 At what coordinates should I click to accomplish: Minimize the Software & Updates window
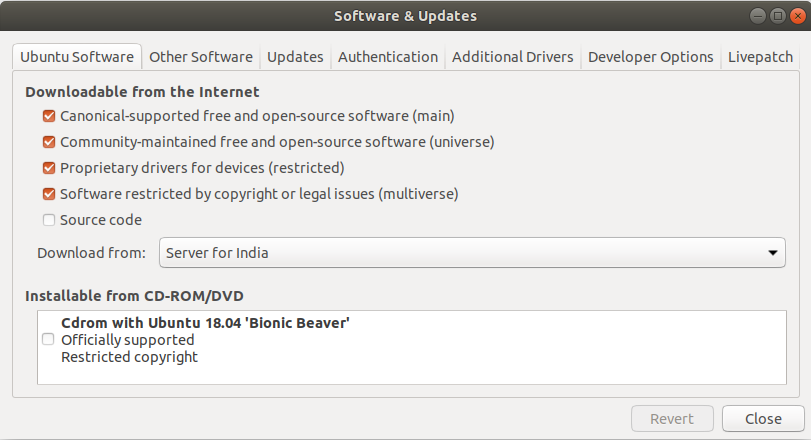(759, 16)
